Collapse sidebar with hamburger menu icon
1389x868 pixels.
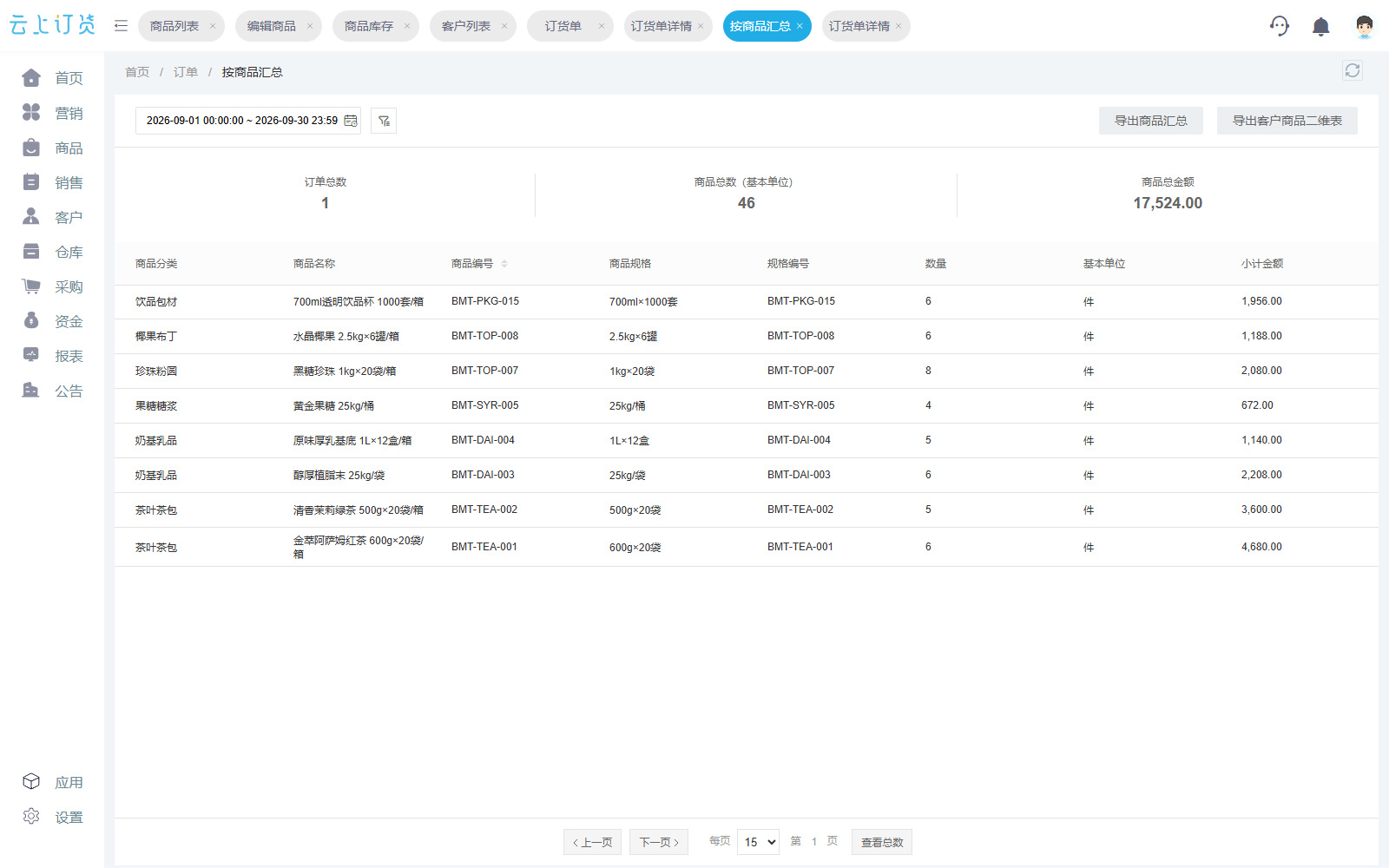121,26
